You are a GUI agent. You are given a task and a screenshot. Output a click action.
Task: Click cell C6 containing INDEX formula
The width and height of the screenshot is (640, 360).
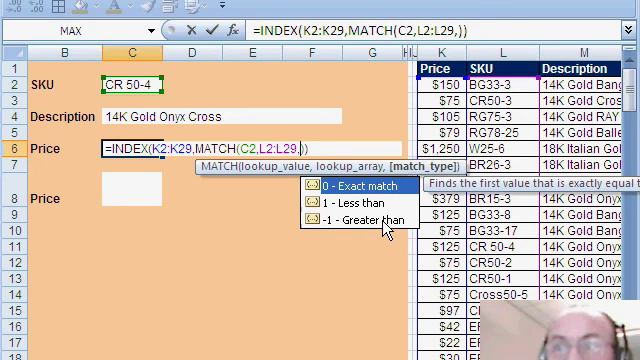pos(132,149)
